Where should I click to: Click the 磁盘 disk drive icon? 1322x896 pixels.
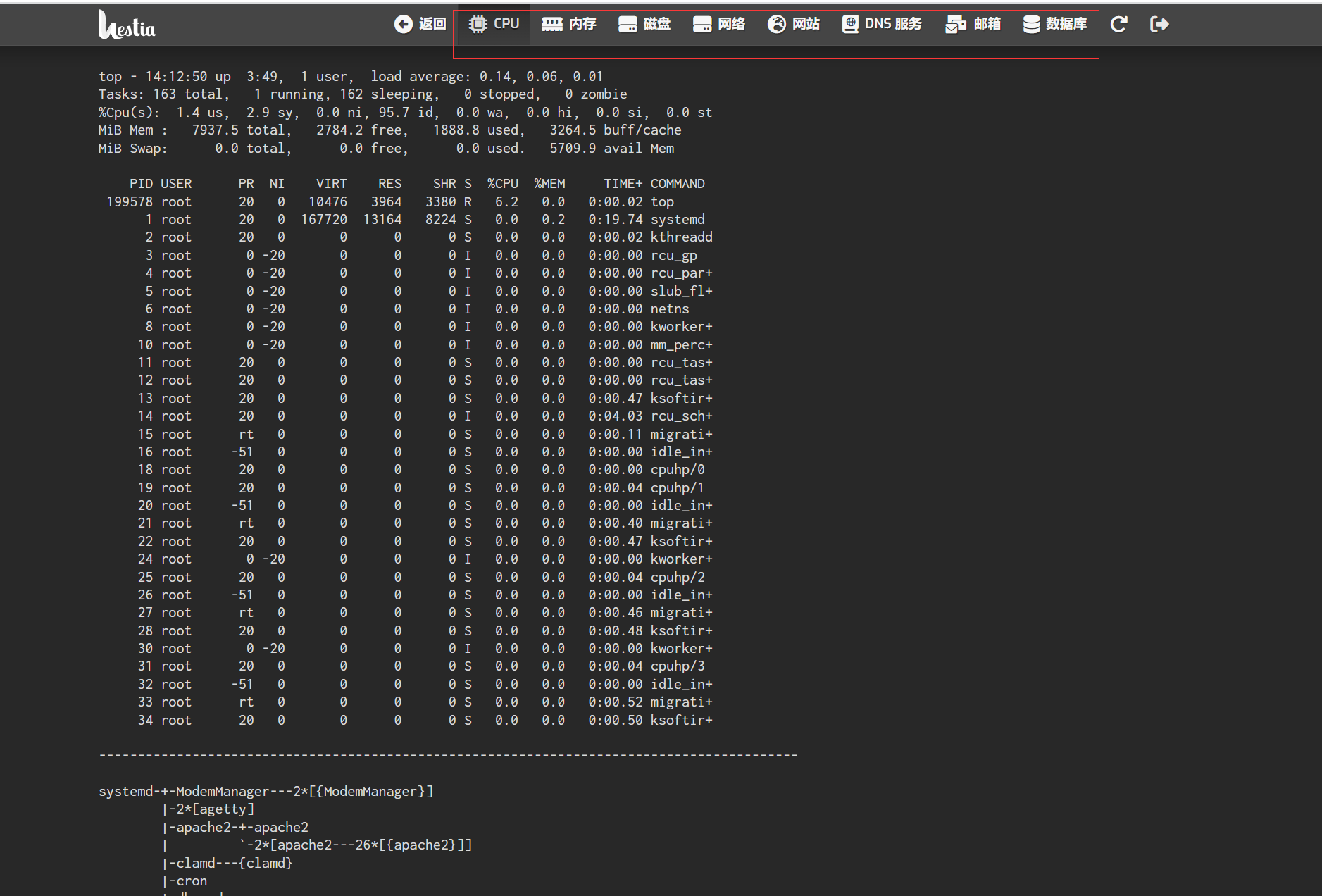(x=627, y=25)
